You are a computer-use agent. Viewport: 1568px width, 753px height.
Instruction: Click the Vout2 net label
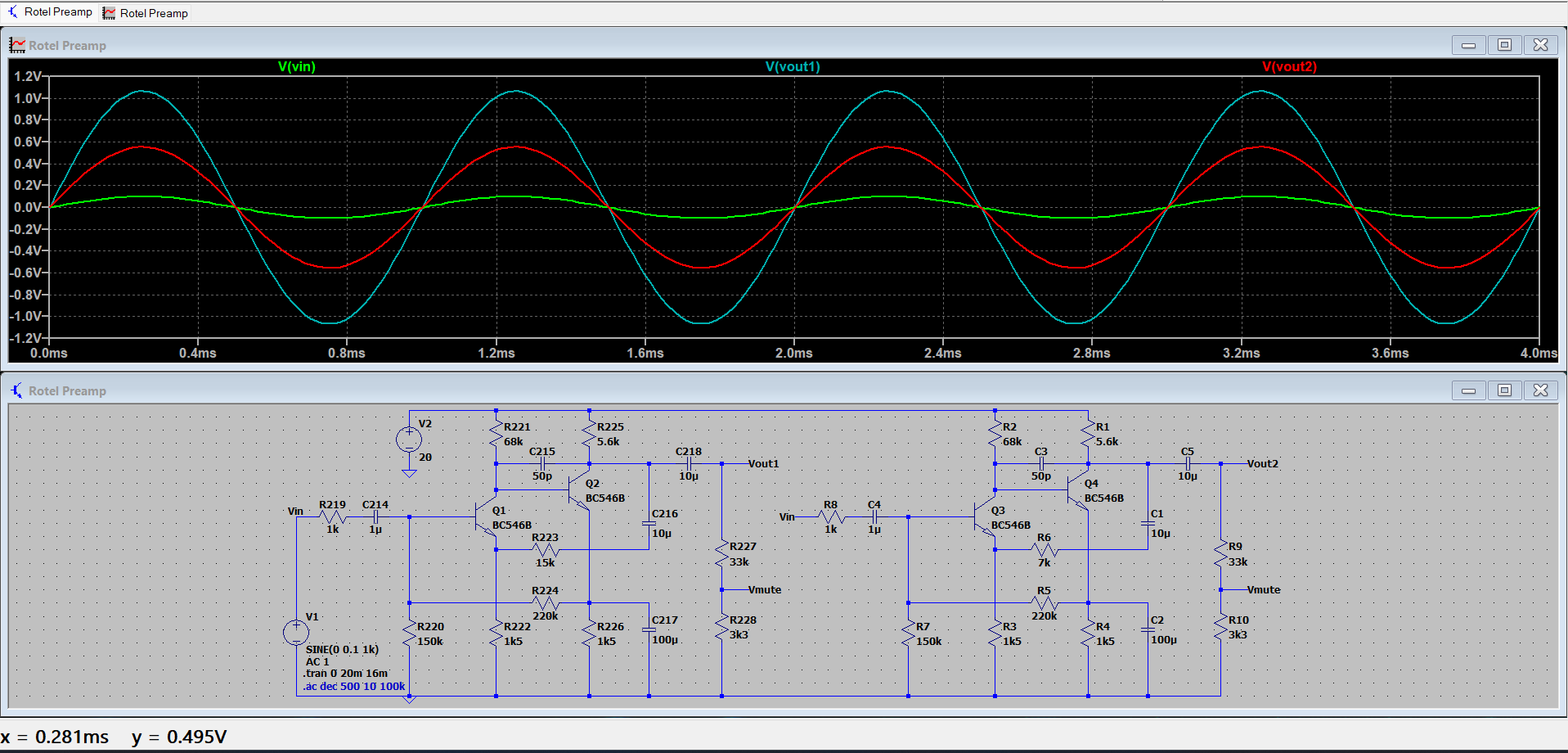click(1263, 463)
